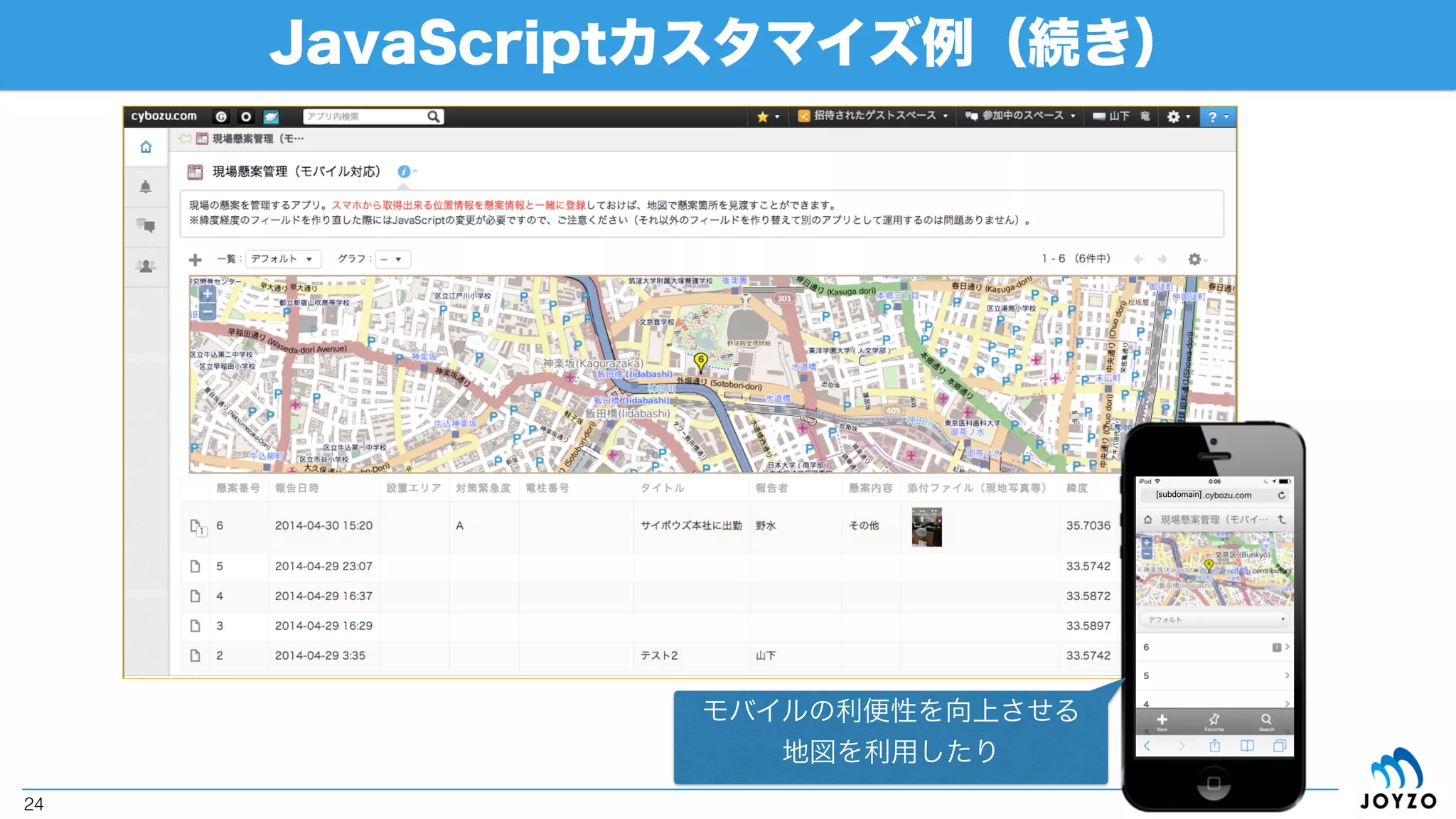The height and width of the screenshot is (819, 1456).
Task: Zoom in on the map
Action: (207, 294)
